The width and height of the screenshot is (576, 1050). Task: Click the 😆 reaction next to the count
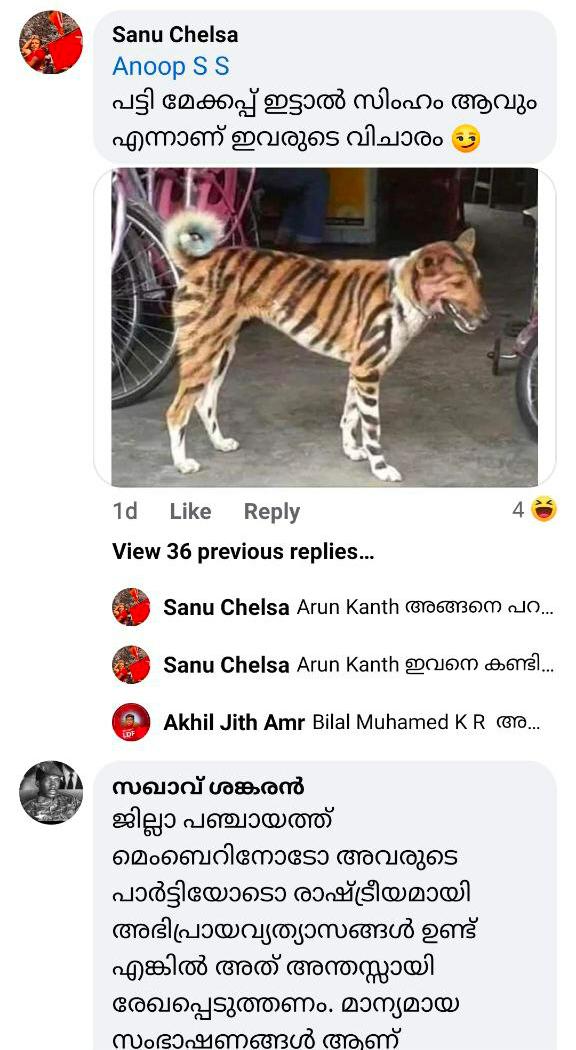[541, 510]
